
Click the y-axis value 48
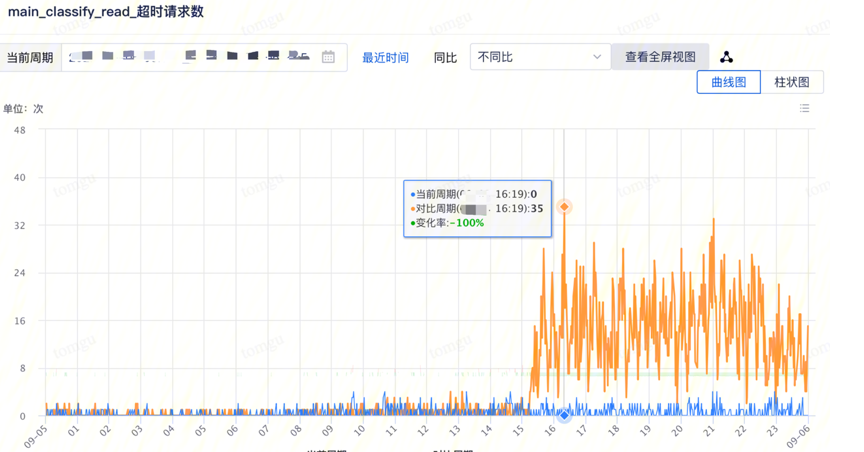(x=20, y=130)
